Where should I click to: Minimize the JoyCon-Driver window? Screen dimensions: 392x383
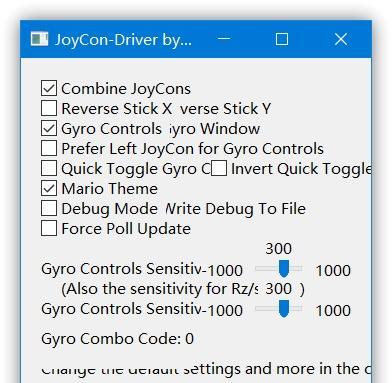tap(224, 39)
